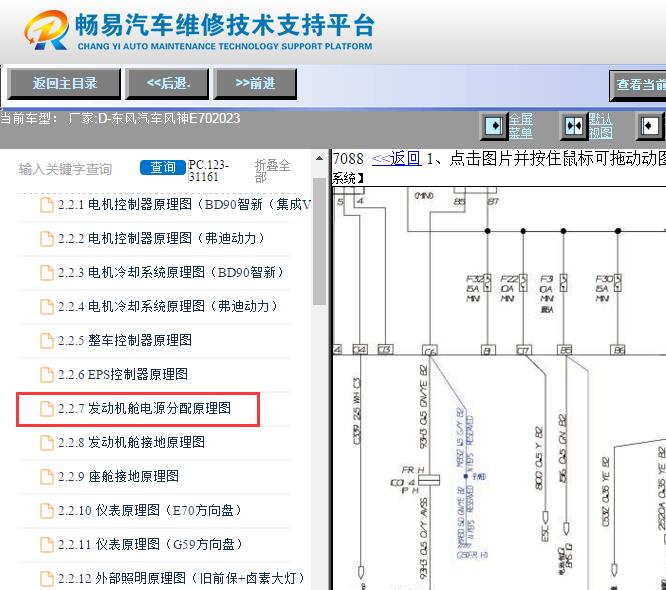Click the wiring diagram image
666x590 pixels.
499,388
